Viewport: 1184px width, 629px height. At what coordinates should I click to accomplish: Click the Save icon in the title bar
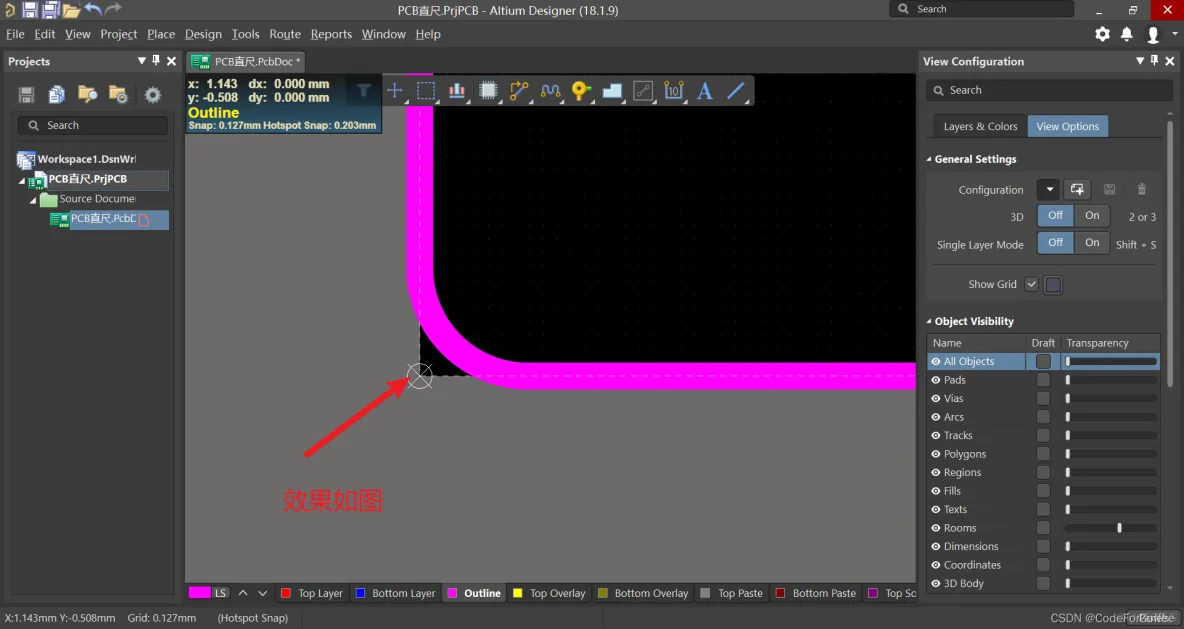pyautogui.click(x=30, y=10)
